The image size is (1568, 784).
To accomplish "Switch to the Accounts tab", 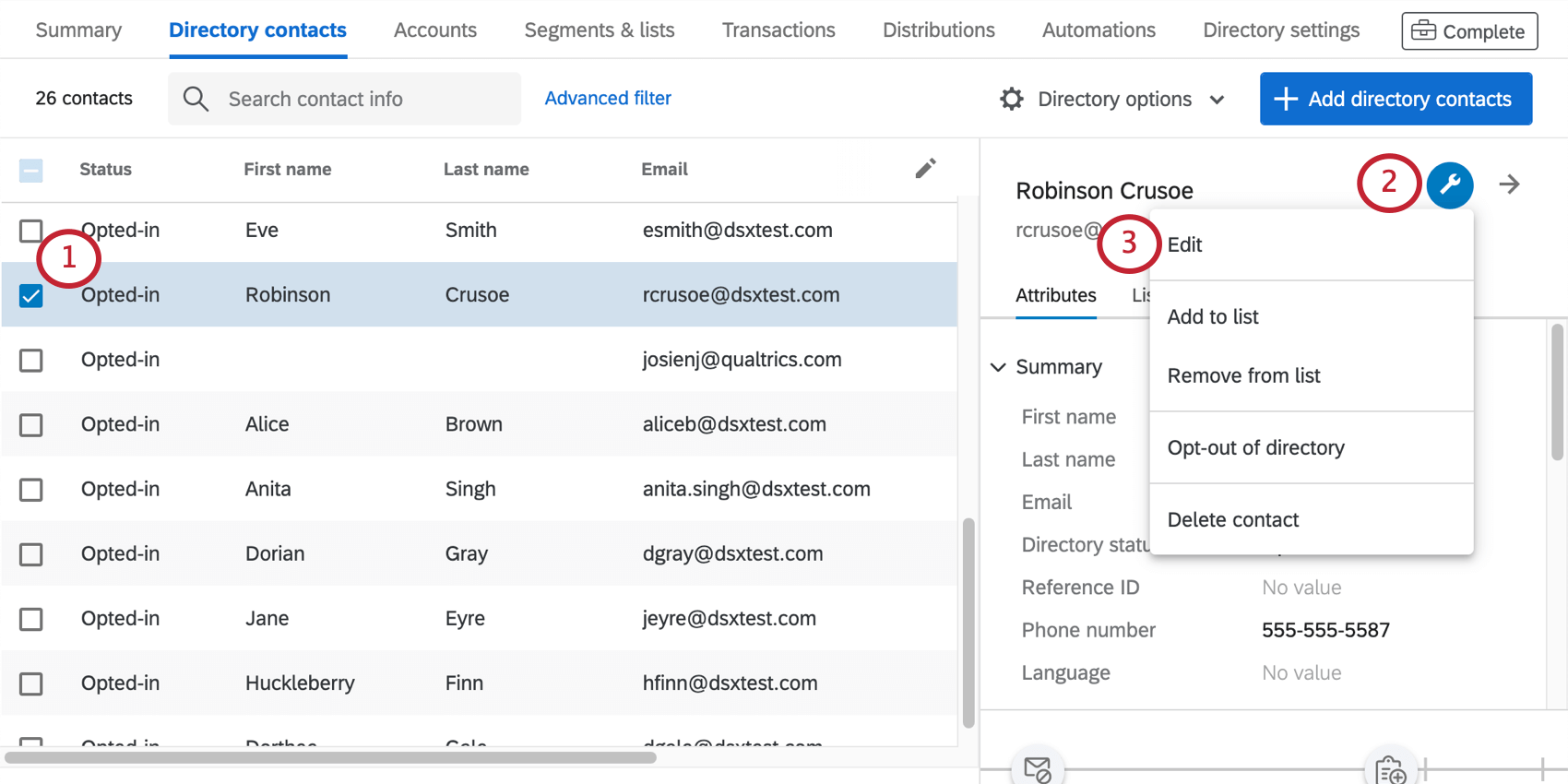I will (435, 30).
